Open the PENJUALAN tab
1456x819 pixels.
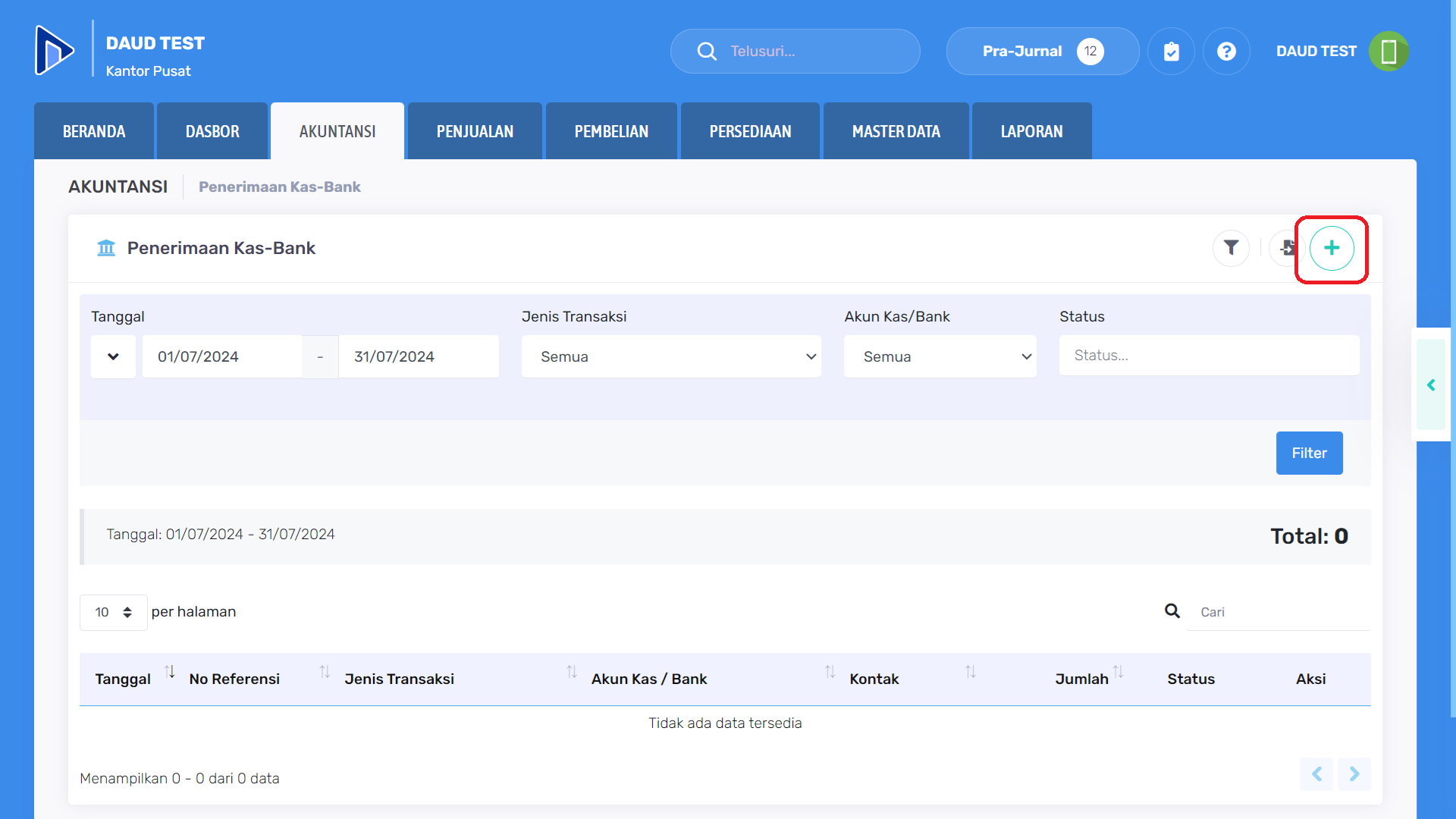[475, 131]
